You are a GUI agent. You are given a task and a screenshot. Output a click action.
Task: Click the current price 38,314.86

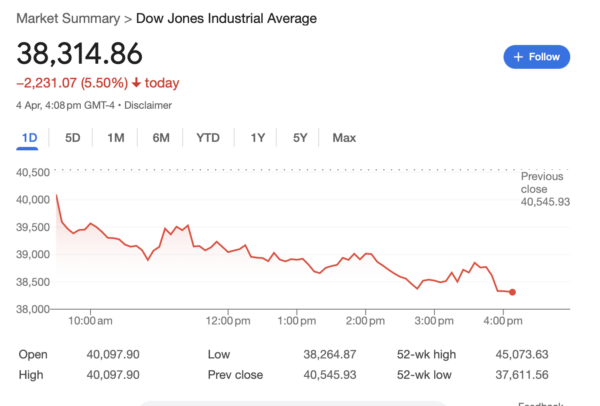[x=79, y=53]
